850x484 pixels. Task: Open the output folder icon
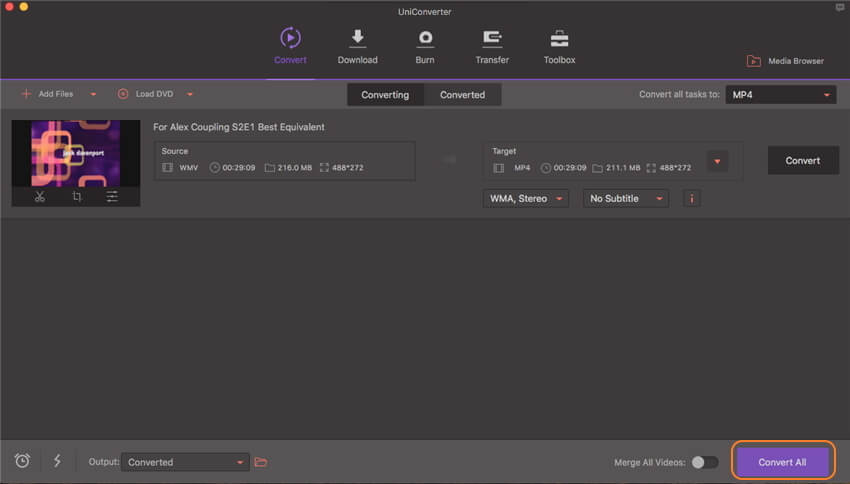point(261,462)
